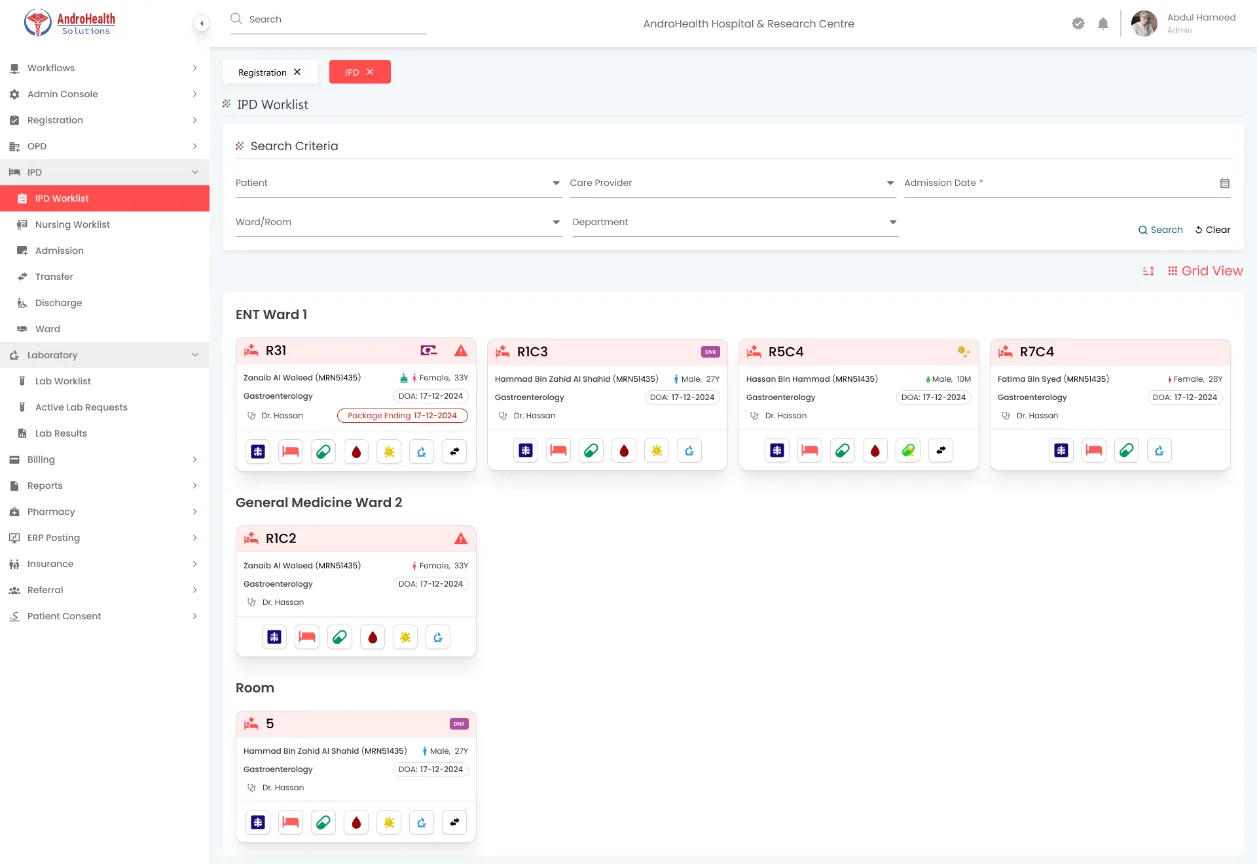Click the blood drop icon on R31 card
This screenshot has width=1257, height=864.
click(x=357, y=452)
